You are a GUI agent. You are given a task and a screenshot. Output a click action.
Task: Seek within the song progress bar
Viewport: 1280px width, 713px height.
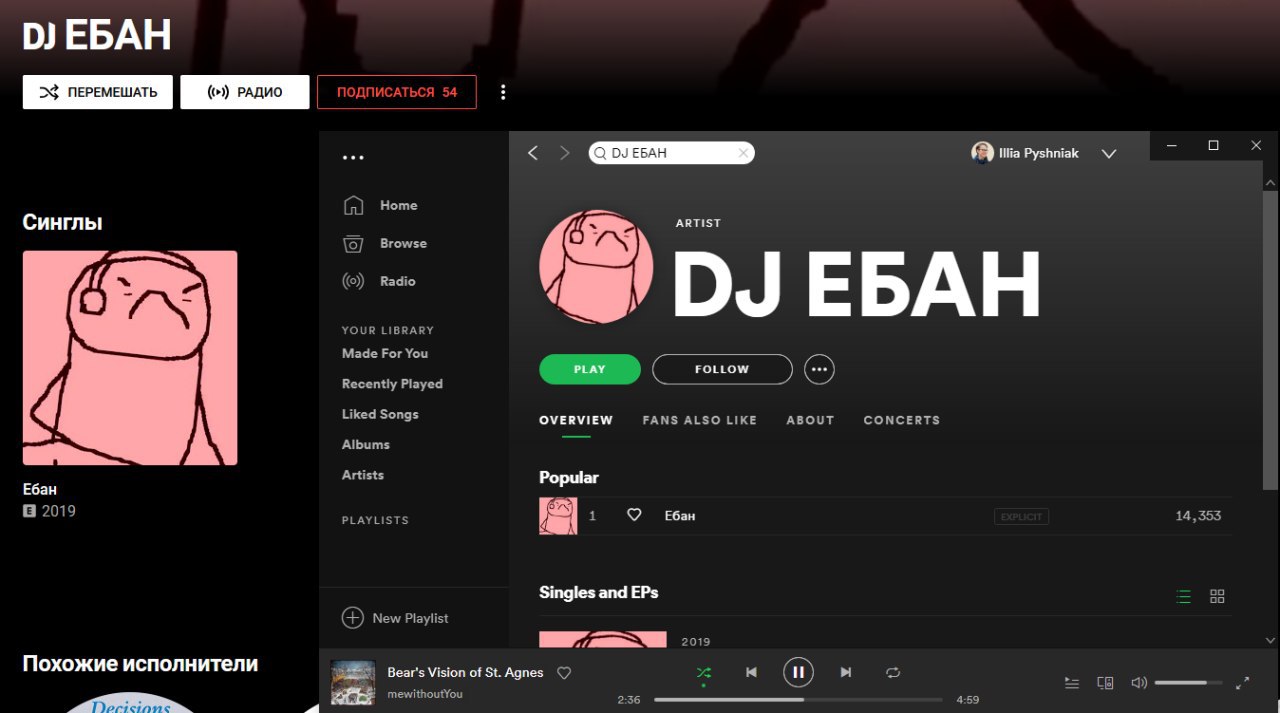798,700
